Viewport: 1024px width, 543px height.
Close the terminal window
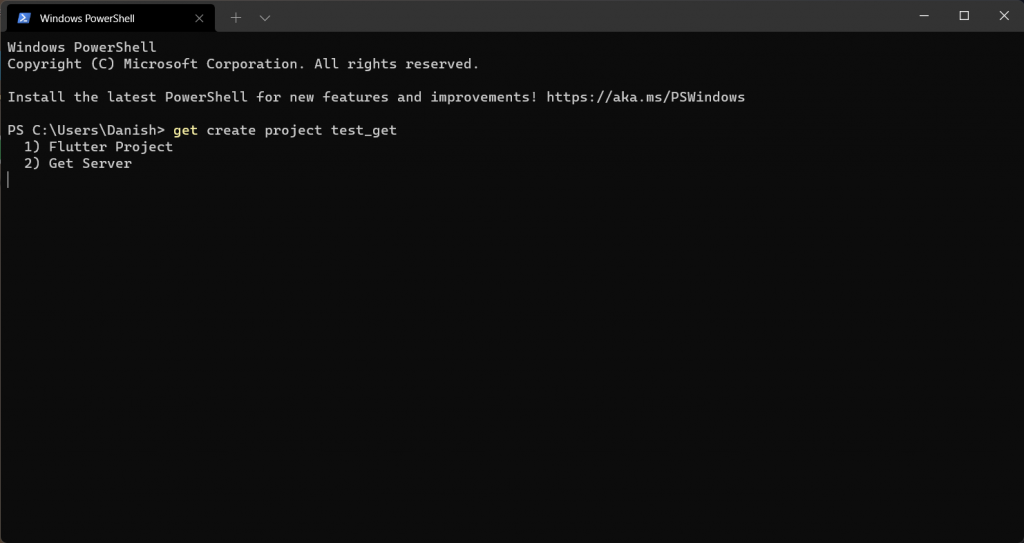coord(1003,16)
